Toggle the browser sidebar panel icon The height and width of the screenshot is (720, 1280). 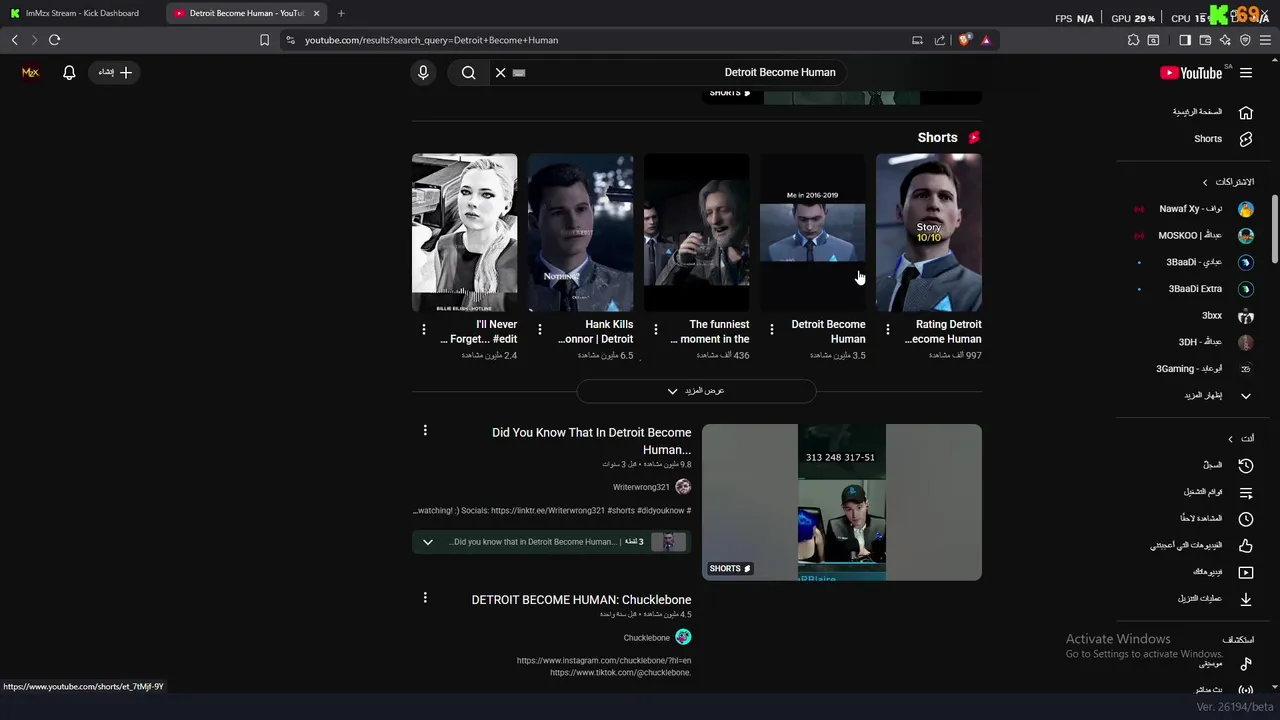(x=1185, y=40)
